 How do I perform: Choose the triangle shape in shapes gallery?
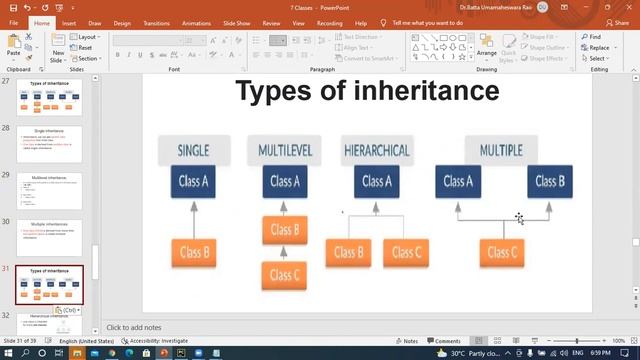point(416,47)
